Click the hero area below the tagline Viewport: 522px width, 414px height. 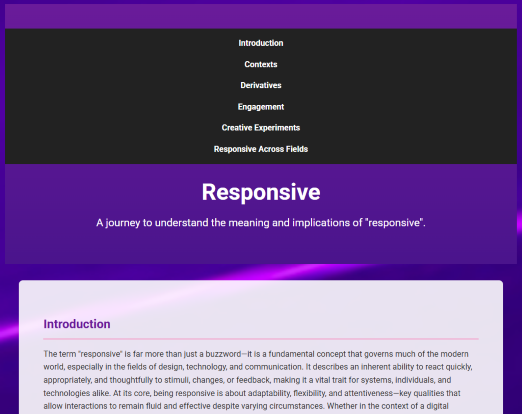pos(261,248)
